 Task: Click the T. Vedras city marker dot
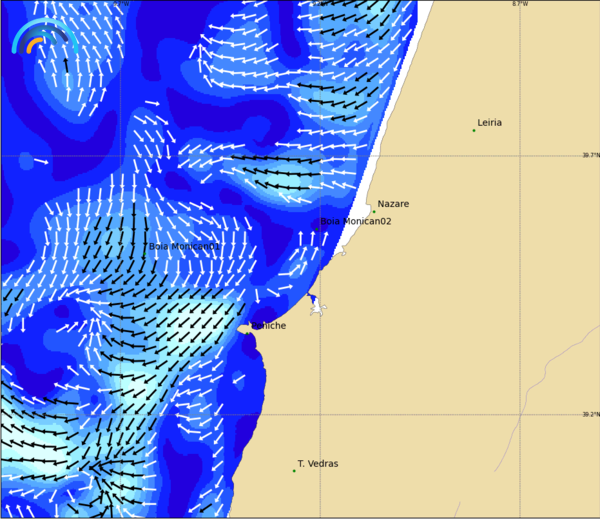coord(294,471)
